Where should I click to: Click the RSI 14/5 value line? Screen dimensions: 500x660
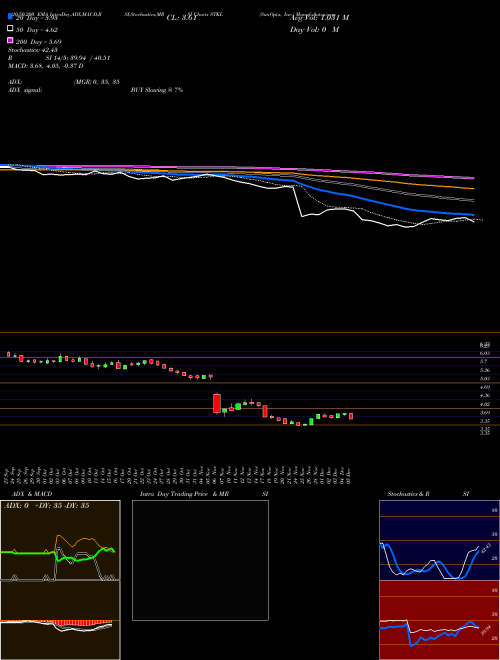(x=59, y=58)
